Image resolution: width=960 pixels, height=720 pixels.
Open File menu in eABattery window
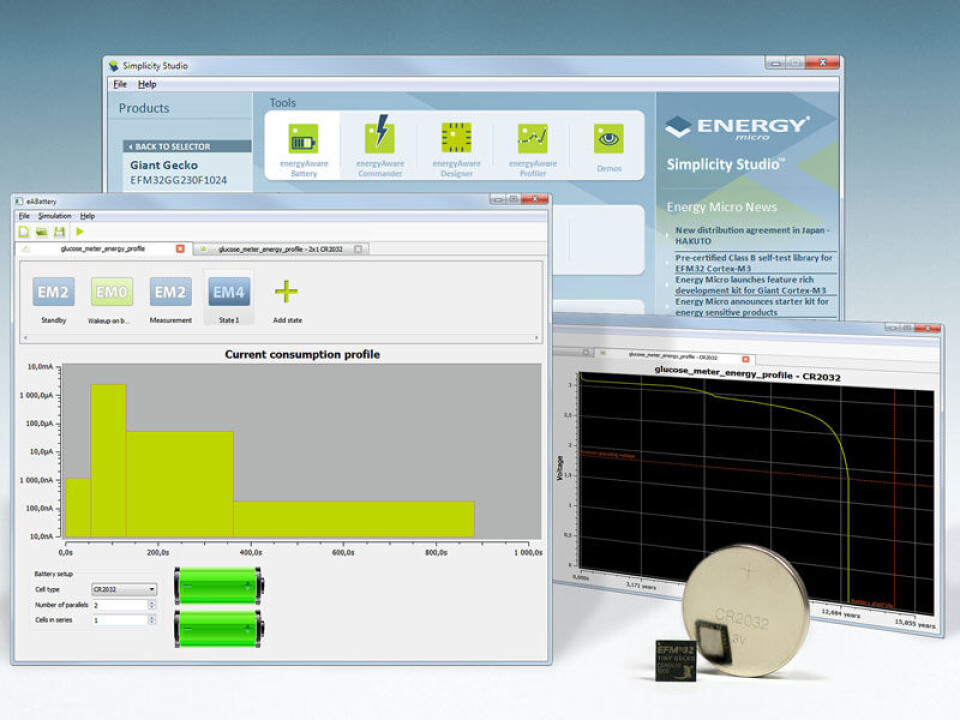[24, 216]
